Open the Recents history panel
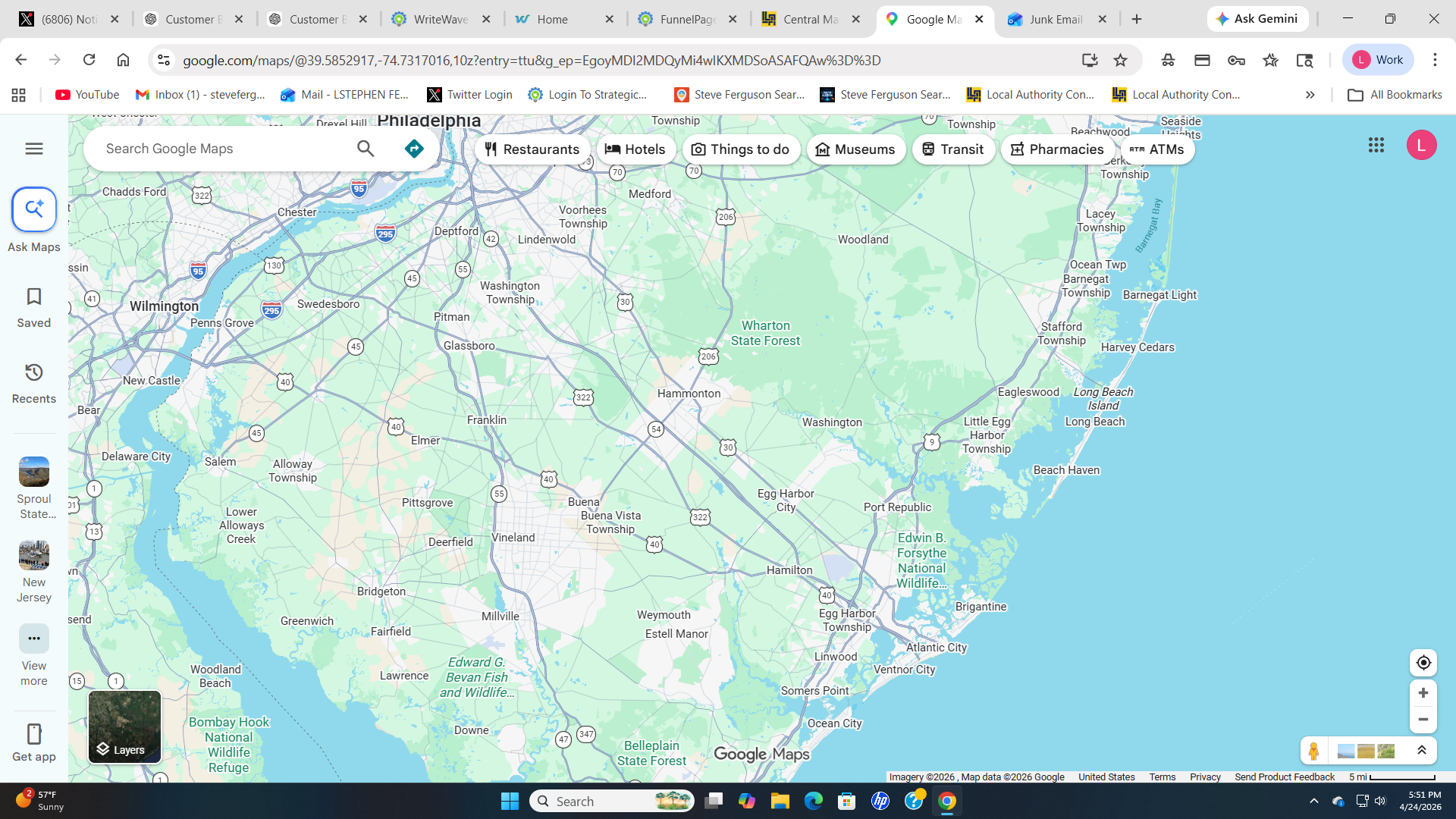The width and height of the screenshot is (1456, 819). [x=34, y=382]
